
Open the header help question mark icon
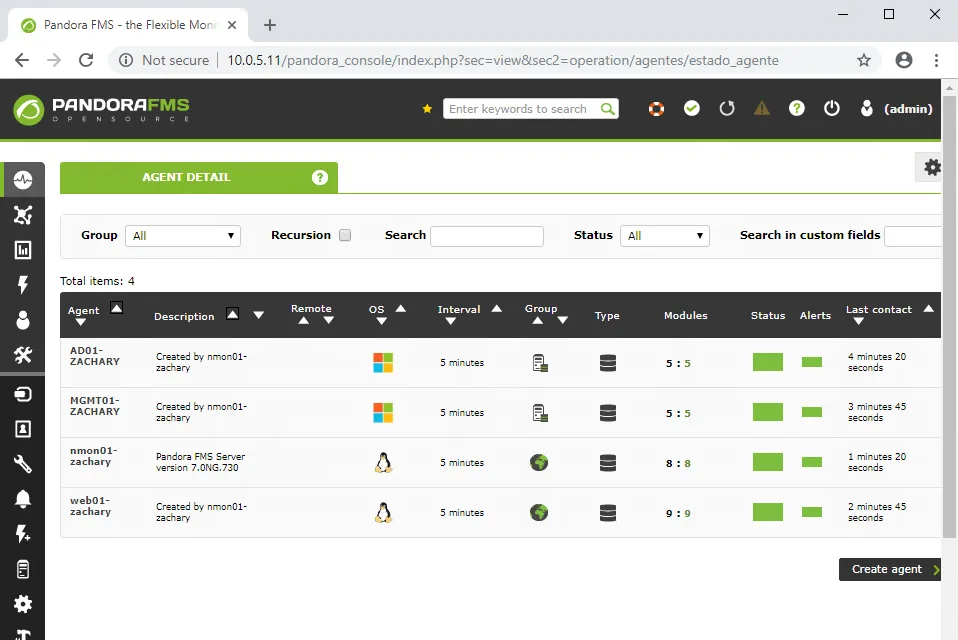coord(796,109)
